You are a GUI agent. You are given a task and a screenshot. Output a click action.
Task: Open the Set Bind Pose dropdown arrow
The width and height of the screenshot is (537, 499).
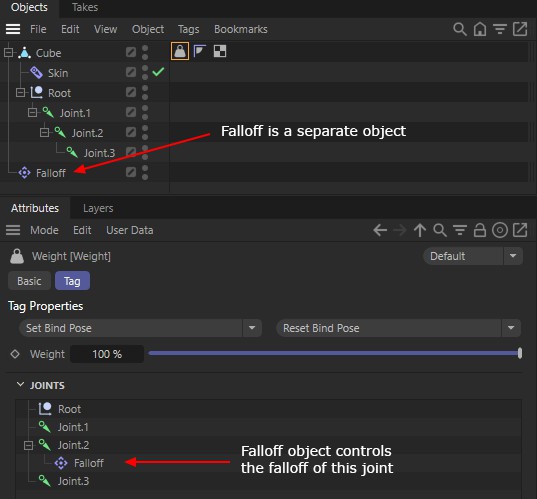pos(252,328)
